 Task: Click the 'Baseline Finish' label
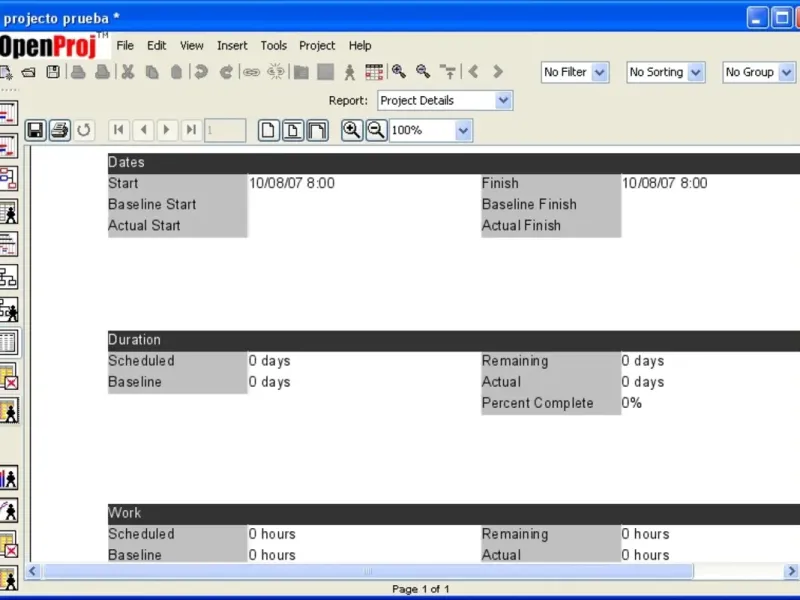click(529, 205)
